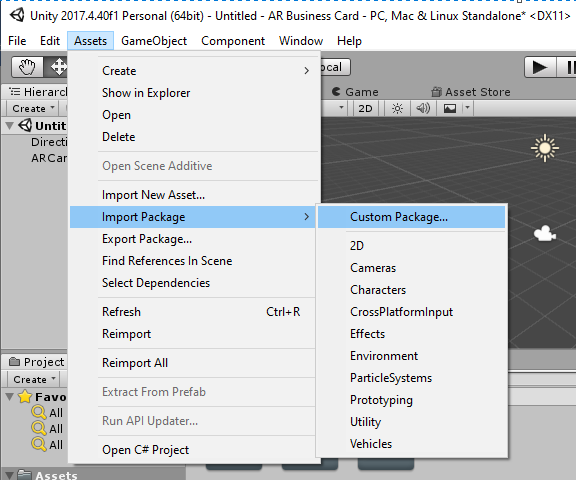
Task: Click first All search favorite item
Action: coord(47,413)
